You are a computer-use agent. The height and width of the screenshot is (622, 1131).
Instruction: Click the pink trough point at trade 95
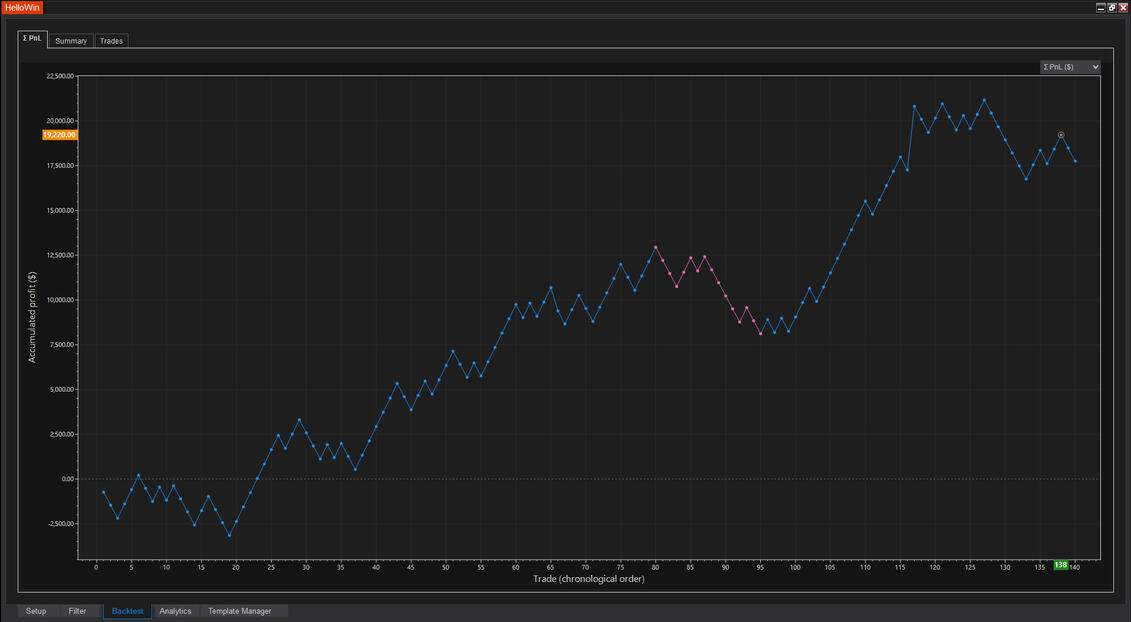pos(760,334)
